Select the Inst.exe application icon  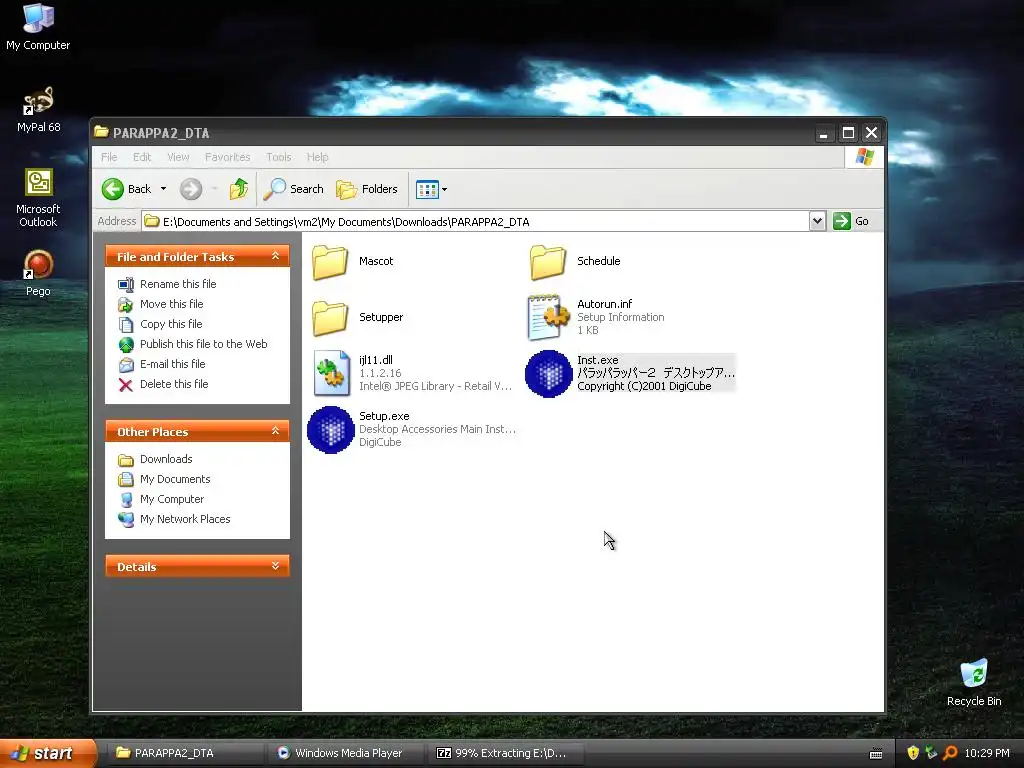(549, 374)
